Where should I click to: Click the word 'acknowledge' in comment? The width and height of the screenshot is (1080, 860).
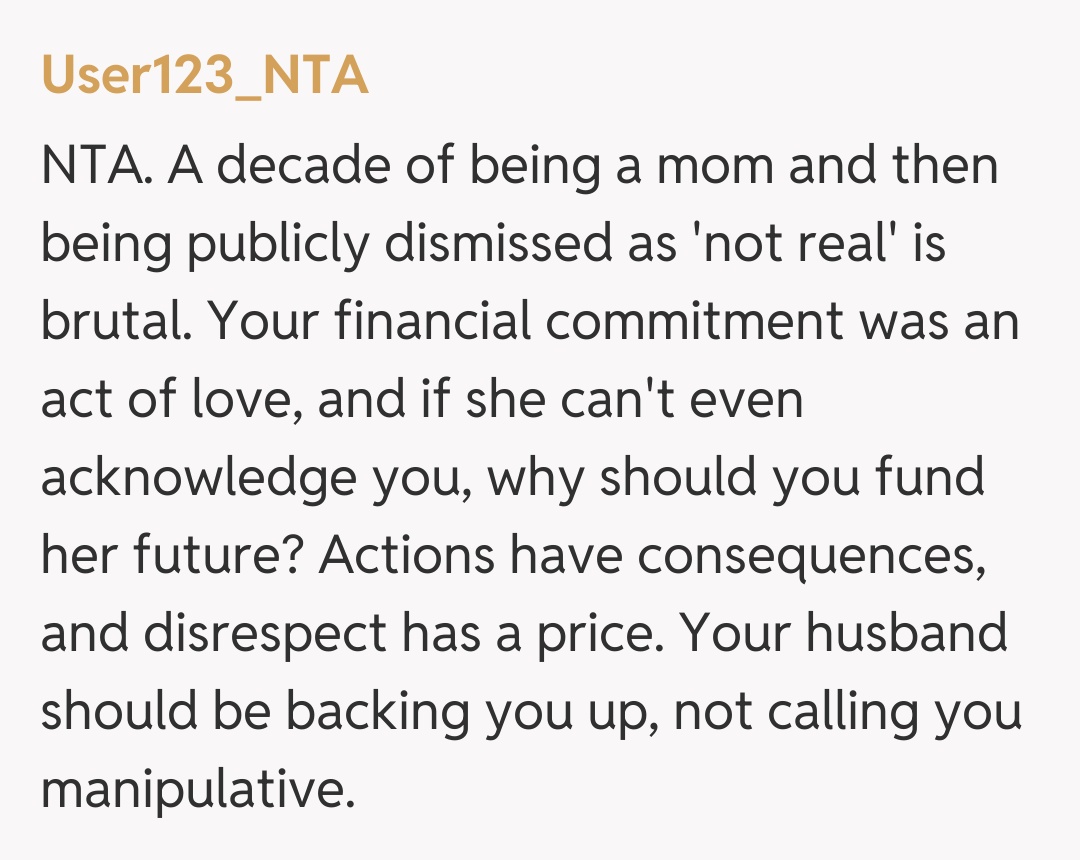click(x=198, y=478)
